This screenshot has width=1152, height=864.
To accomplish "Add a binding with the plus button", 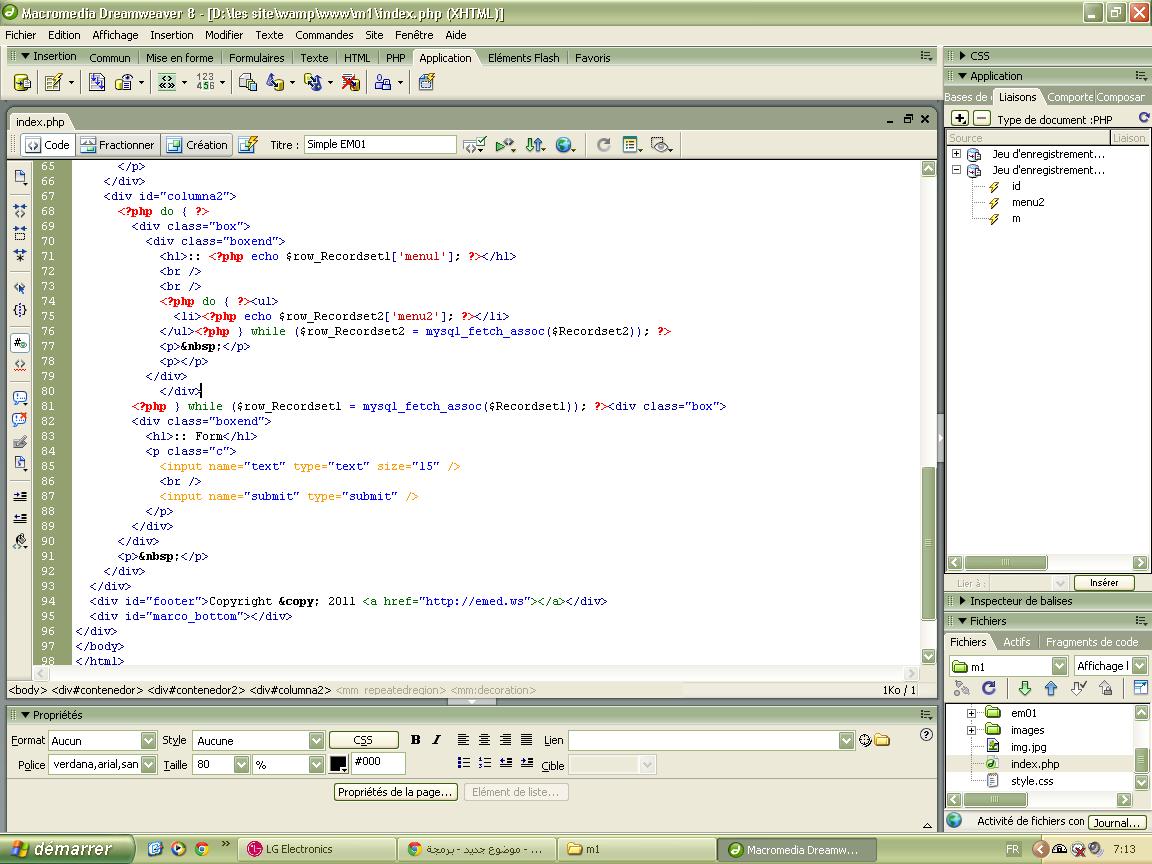I will point(960,118).
